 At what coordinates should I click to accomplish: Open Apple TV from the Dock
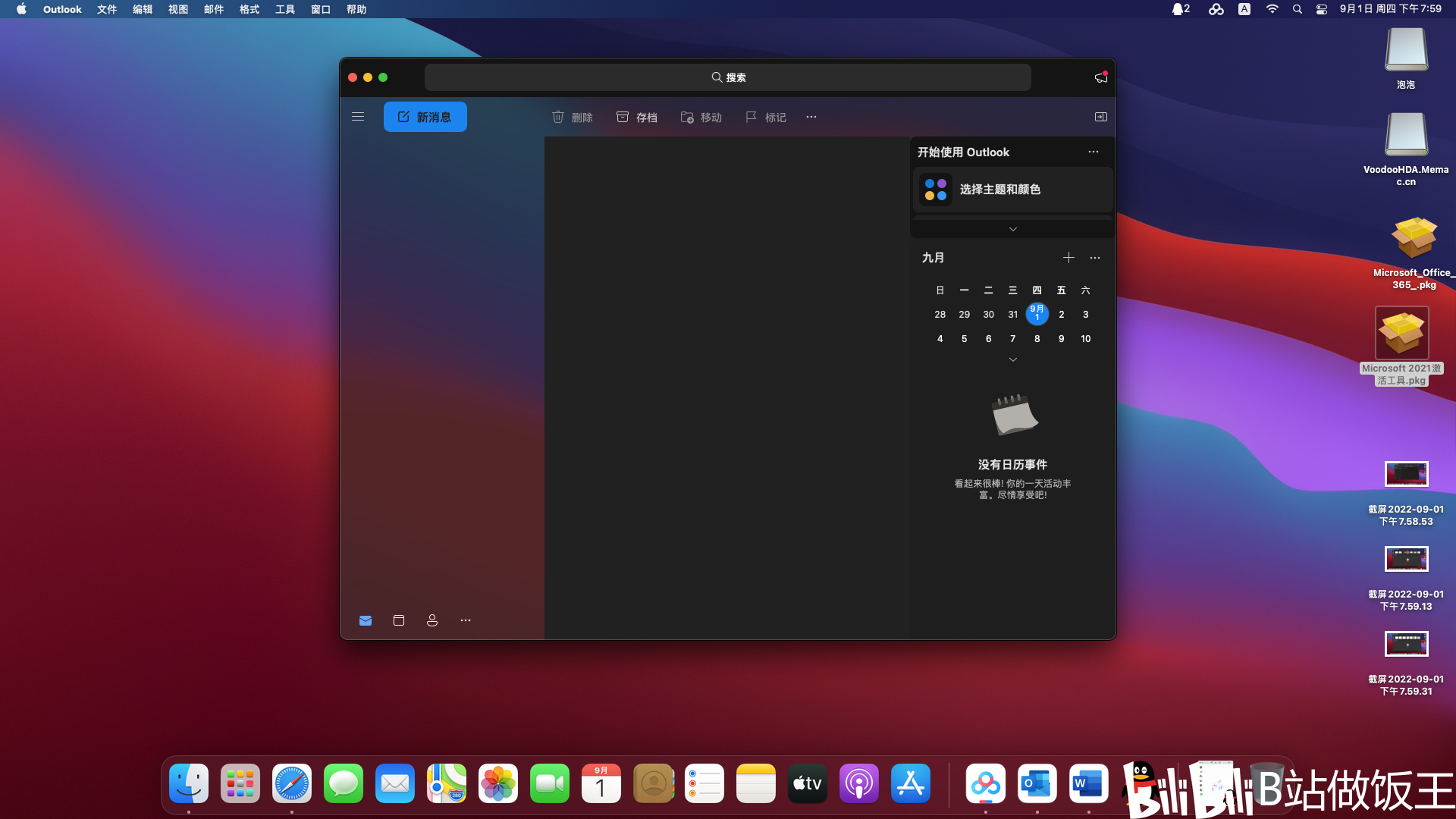[x=808, y=783]
